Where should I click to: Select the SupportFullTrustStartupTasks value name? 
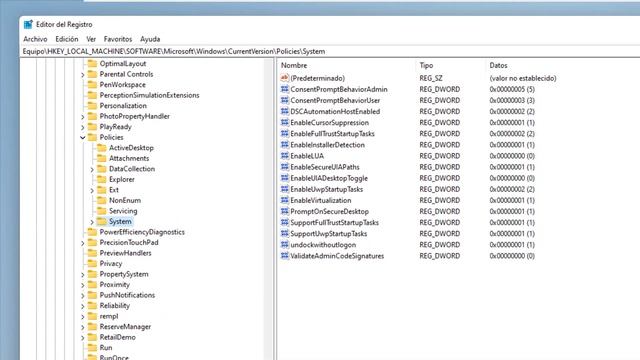click(x=334, y=222)
